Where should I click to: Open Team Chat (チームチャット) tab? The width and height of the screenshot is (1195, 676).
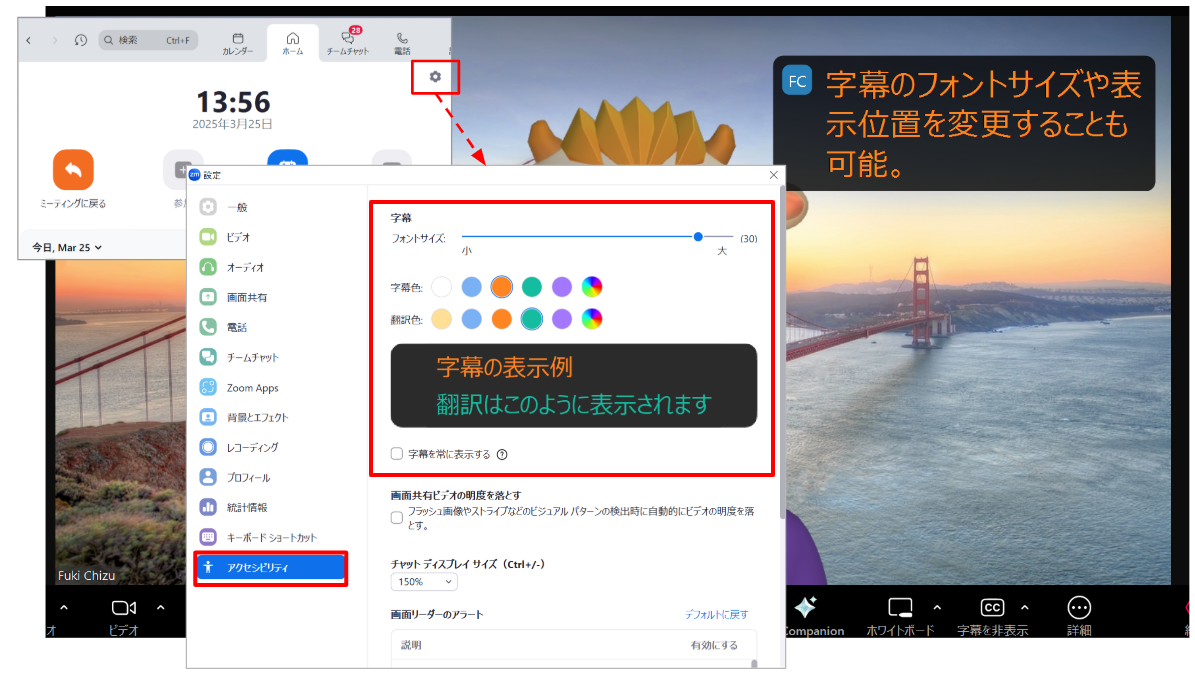point(348,43)
